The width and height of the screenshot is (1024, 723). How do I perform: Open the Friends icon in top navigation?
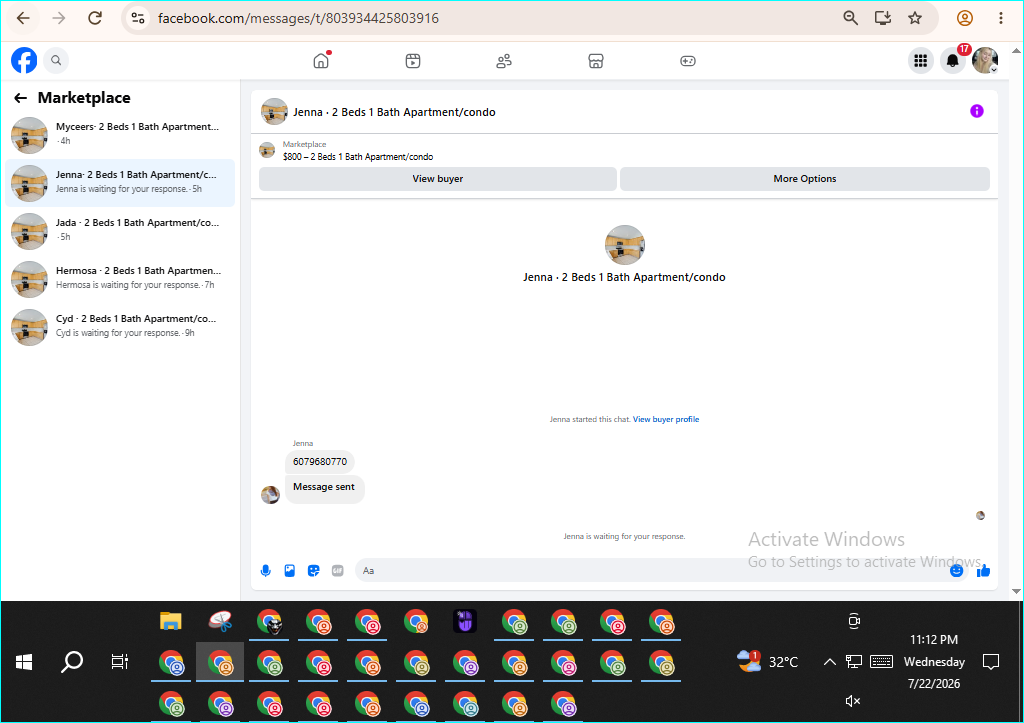[x=504, y=61]
